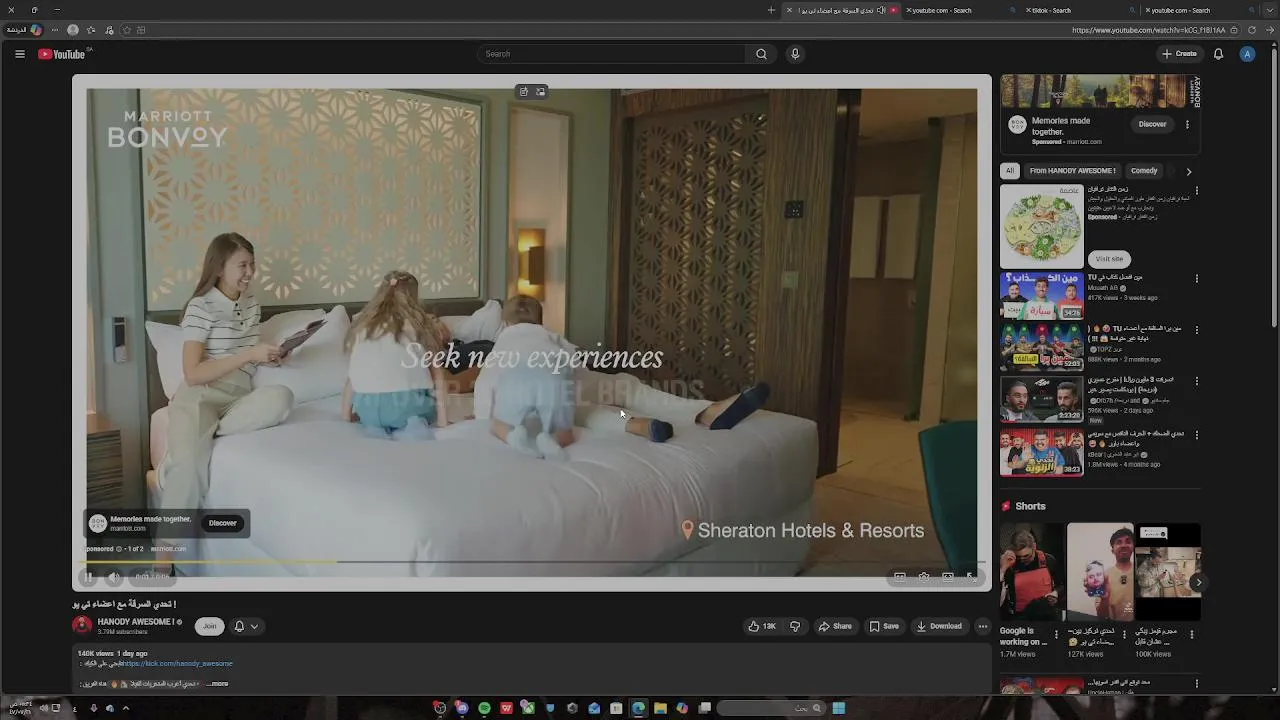Mute the video using the speaker icon
The height and width of the screenshot is (720, 1280).
coord(114,577)
